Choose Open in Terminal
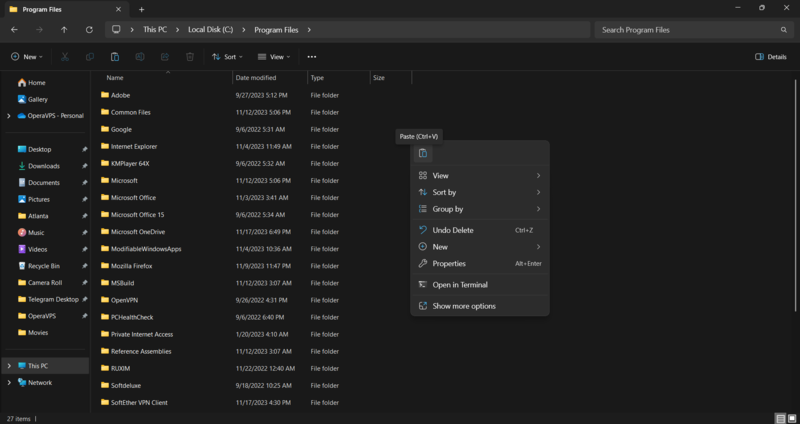Viewport: 800px width, 424px height. point(460,285)
